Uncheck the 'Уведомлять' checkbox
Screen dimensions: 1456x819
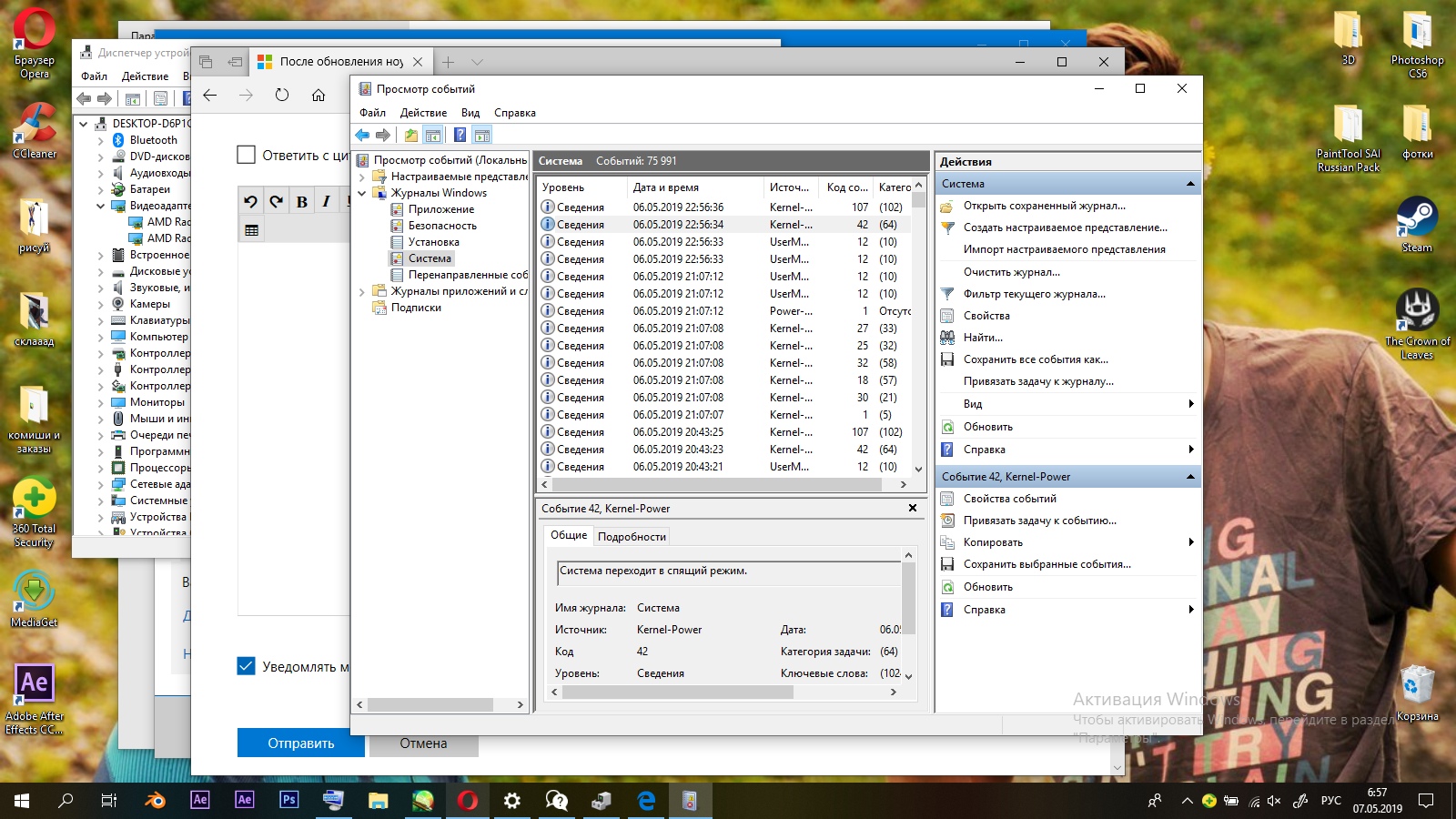coord(246,666)
